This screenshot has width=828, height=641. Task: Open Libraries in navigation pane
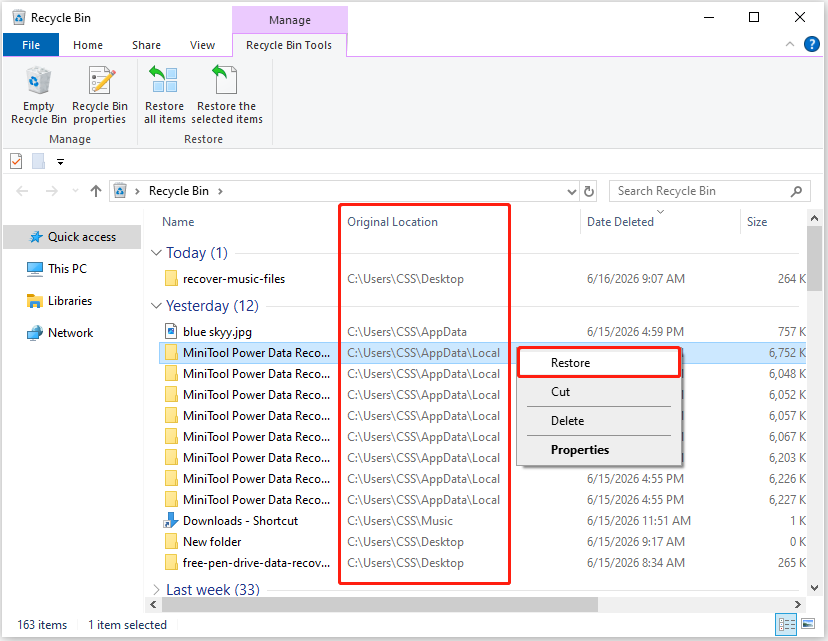pyautogui.click(x=59, y=301)
